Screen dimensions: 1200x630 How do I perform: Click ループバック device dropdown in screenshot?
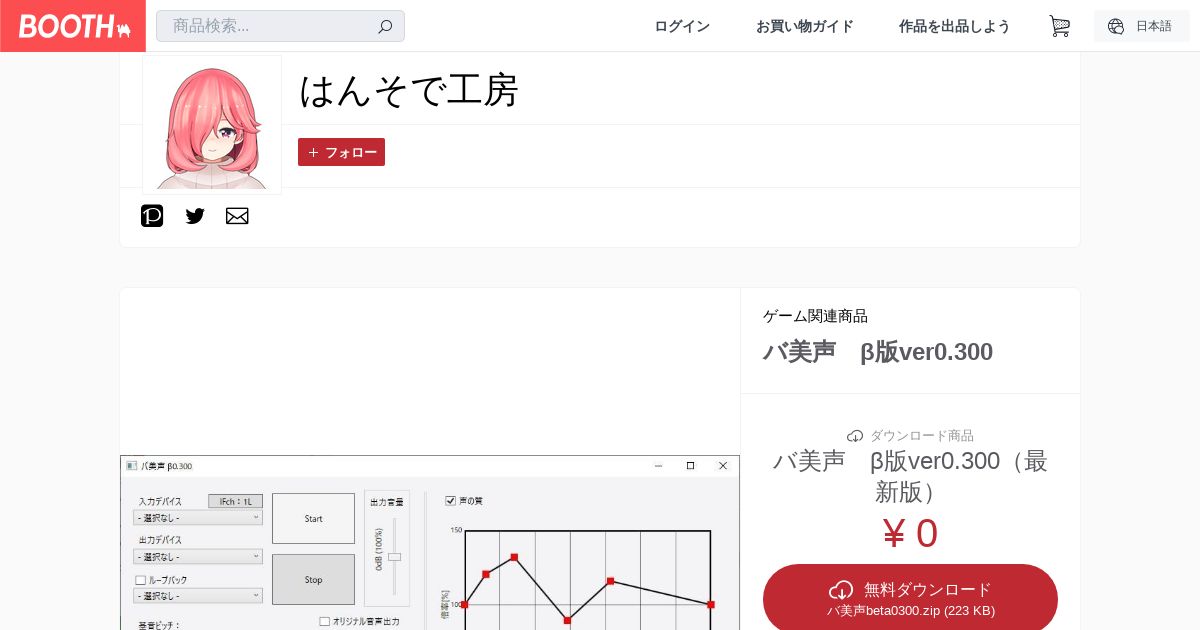tap(198, 596)
